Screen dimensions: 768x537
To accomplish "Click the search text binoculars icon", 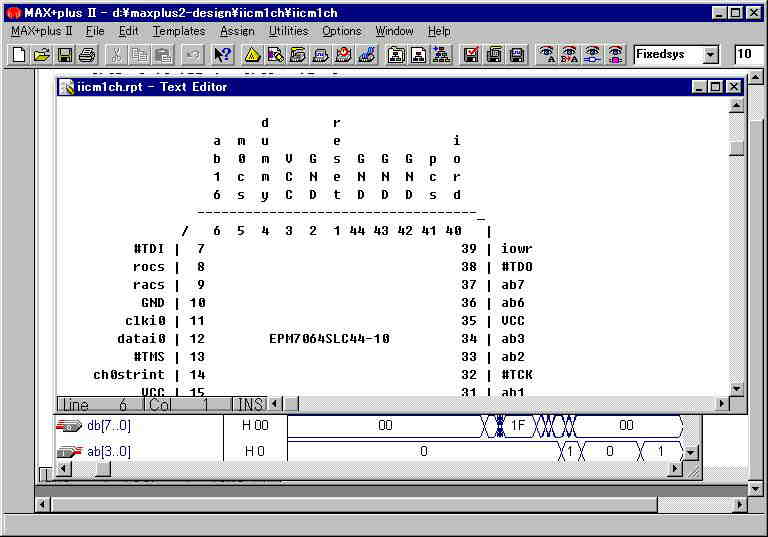I will (546, 55).
